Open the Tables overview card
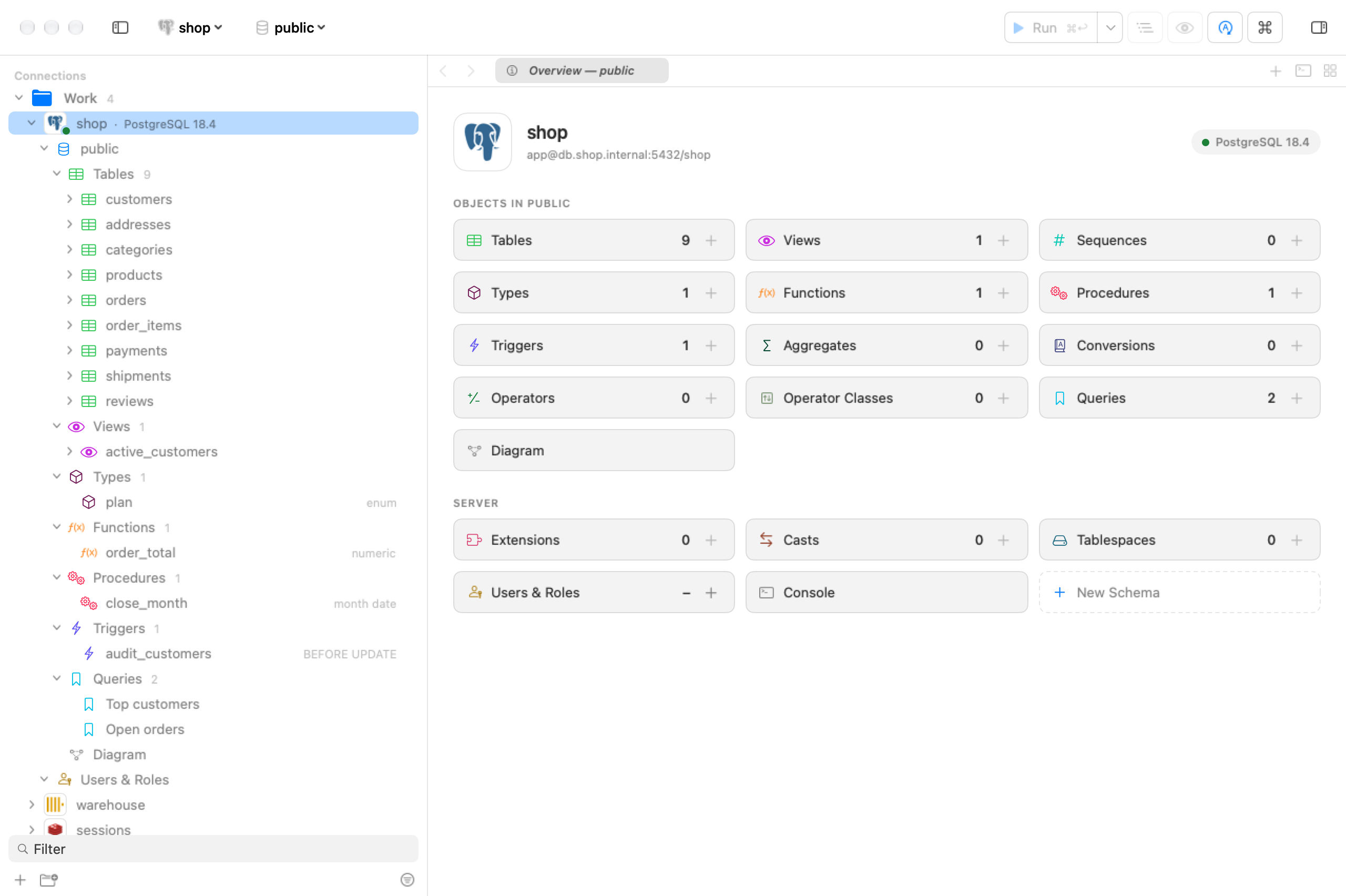This screenshot has width=1346, height=896. [x=594, y=240]
